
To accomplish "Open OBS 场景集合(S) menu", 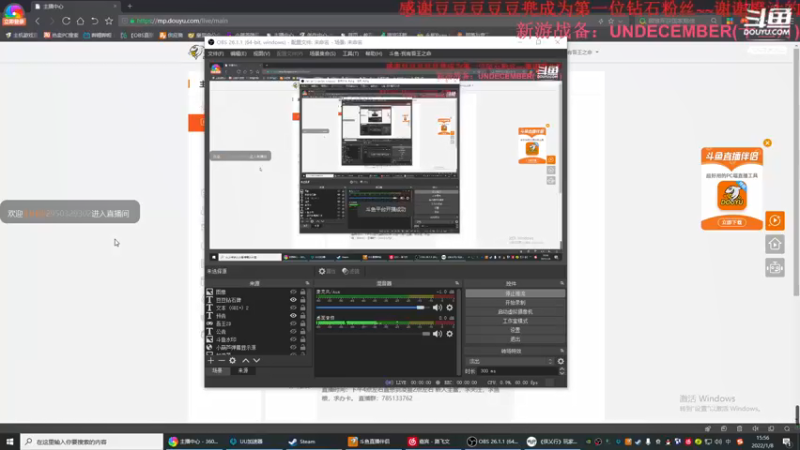I will (322, 54).
